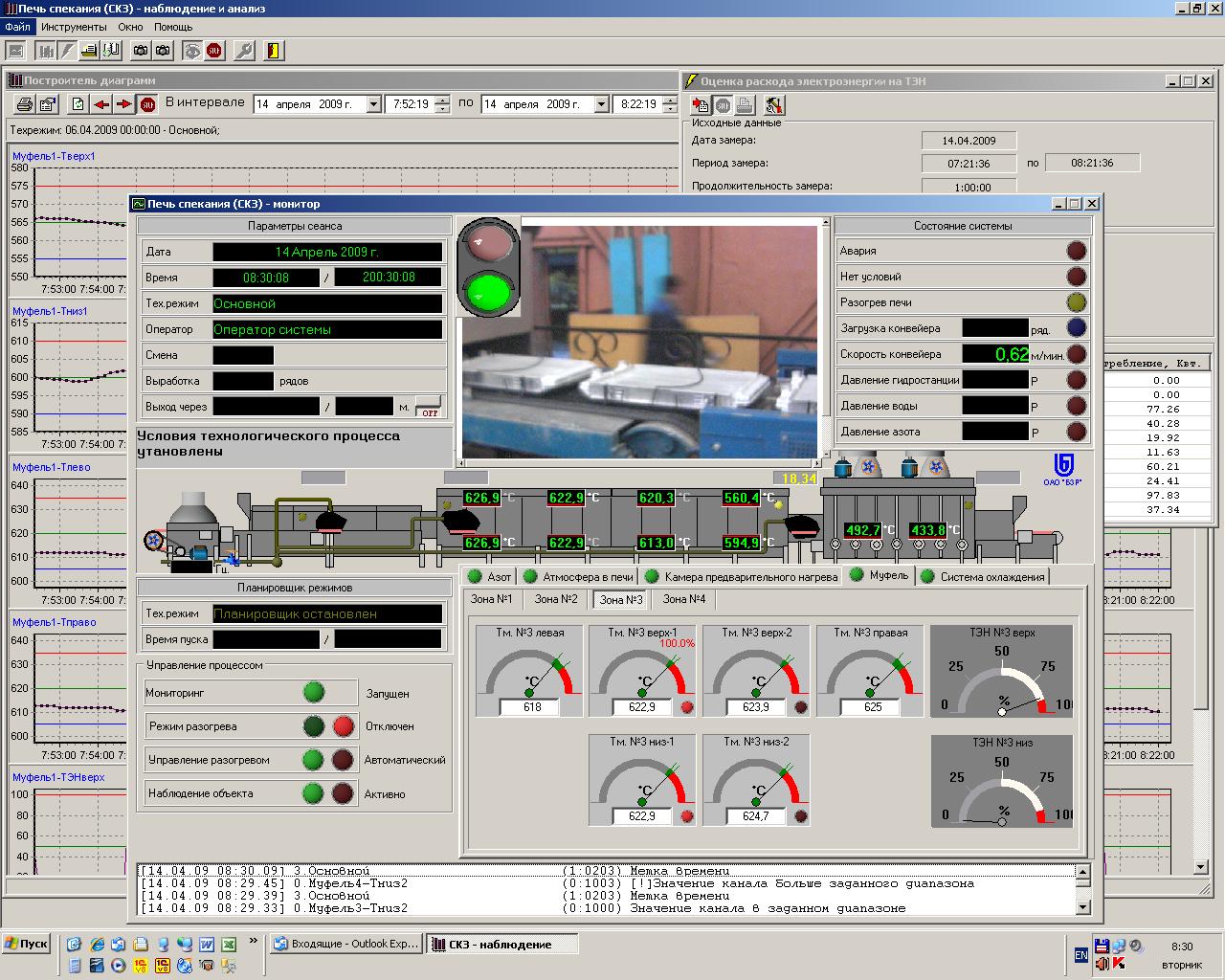This screenshot has height=980, width=1225.
Task: Click the tools icon in energy estimate window
Action: coord(774,105)
